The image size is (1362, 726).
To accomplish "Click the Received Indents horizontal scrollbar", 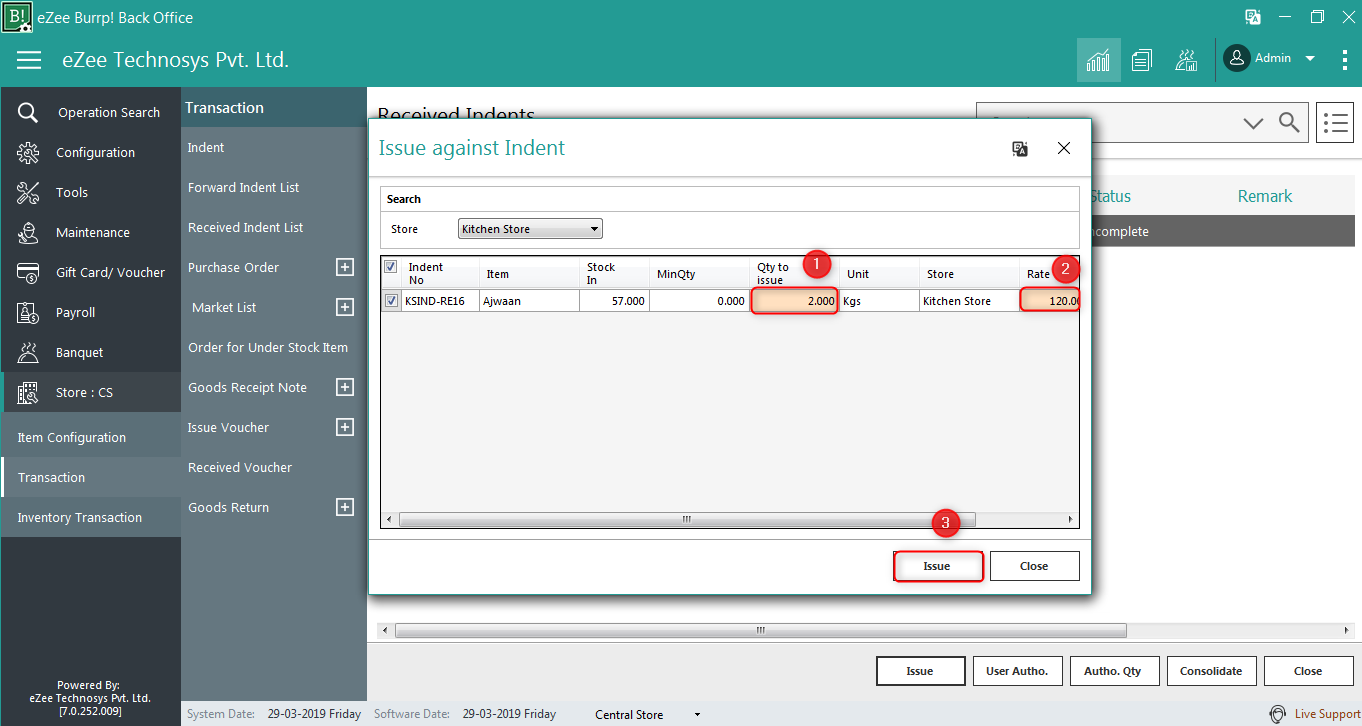I will point(760,631).
